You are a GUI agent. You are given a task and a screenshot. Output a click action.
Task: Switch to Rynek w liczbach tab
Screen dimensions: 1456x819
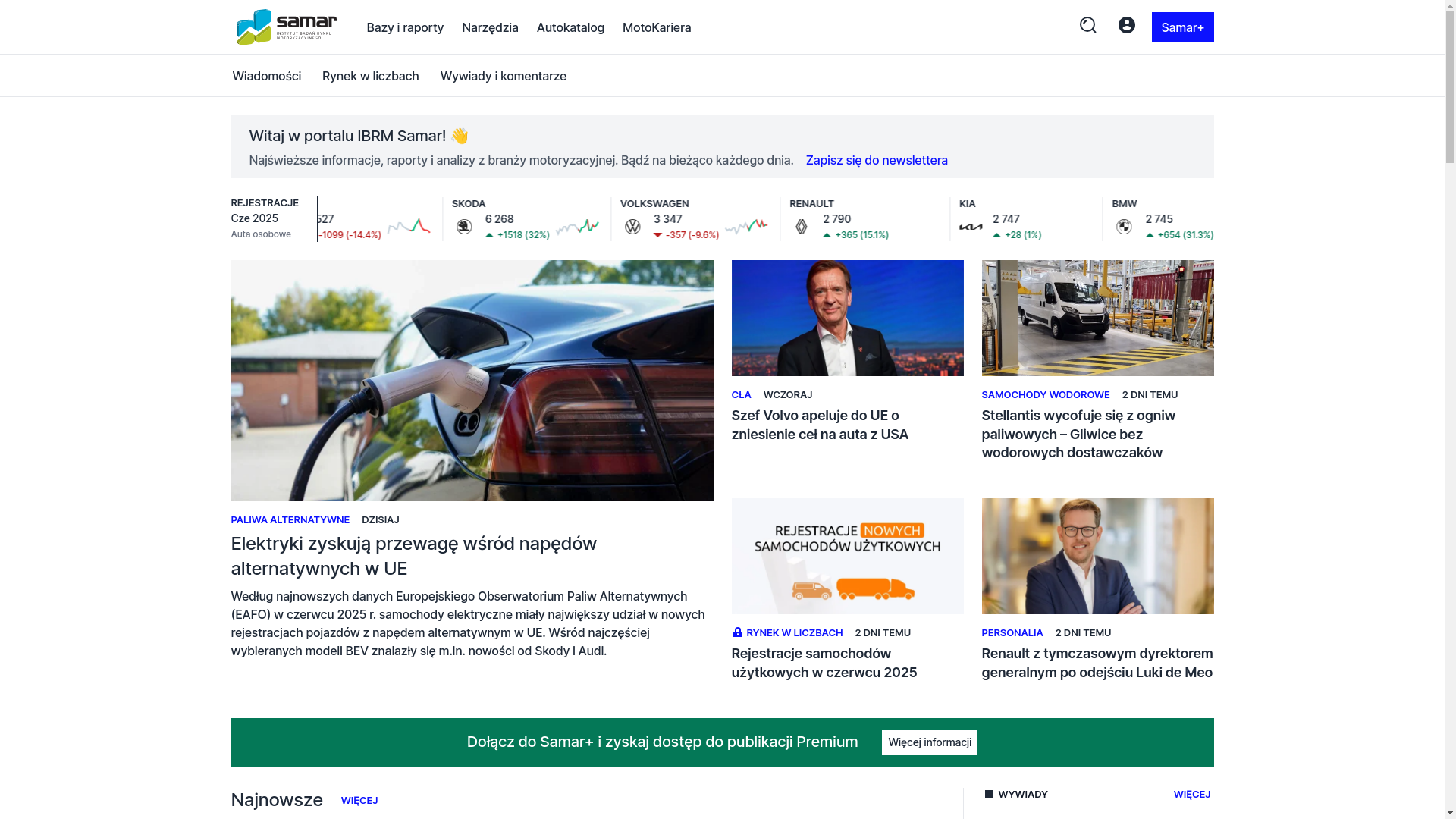[370, 76]
